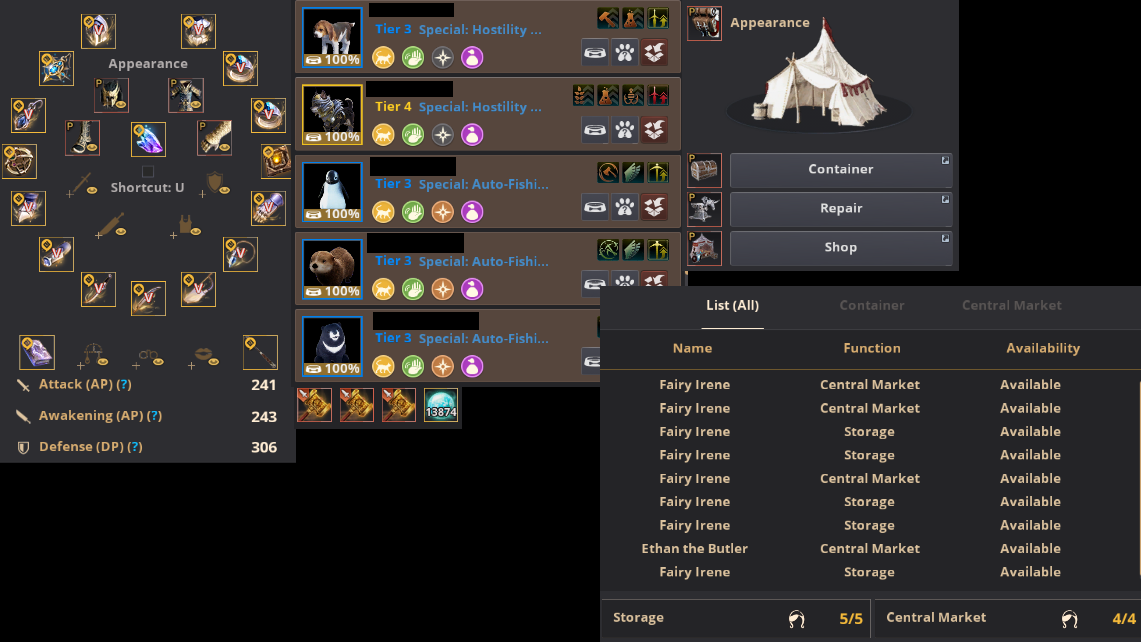This screenshot has height=642, width=1141.
Task: Toggle yellow follow-mode icon on penguin pet
Action: click(x=383, y=212)
